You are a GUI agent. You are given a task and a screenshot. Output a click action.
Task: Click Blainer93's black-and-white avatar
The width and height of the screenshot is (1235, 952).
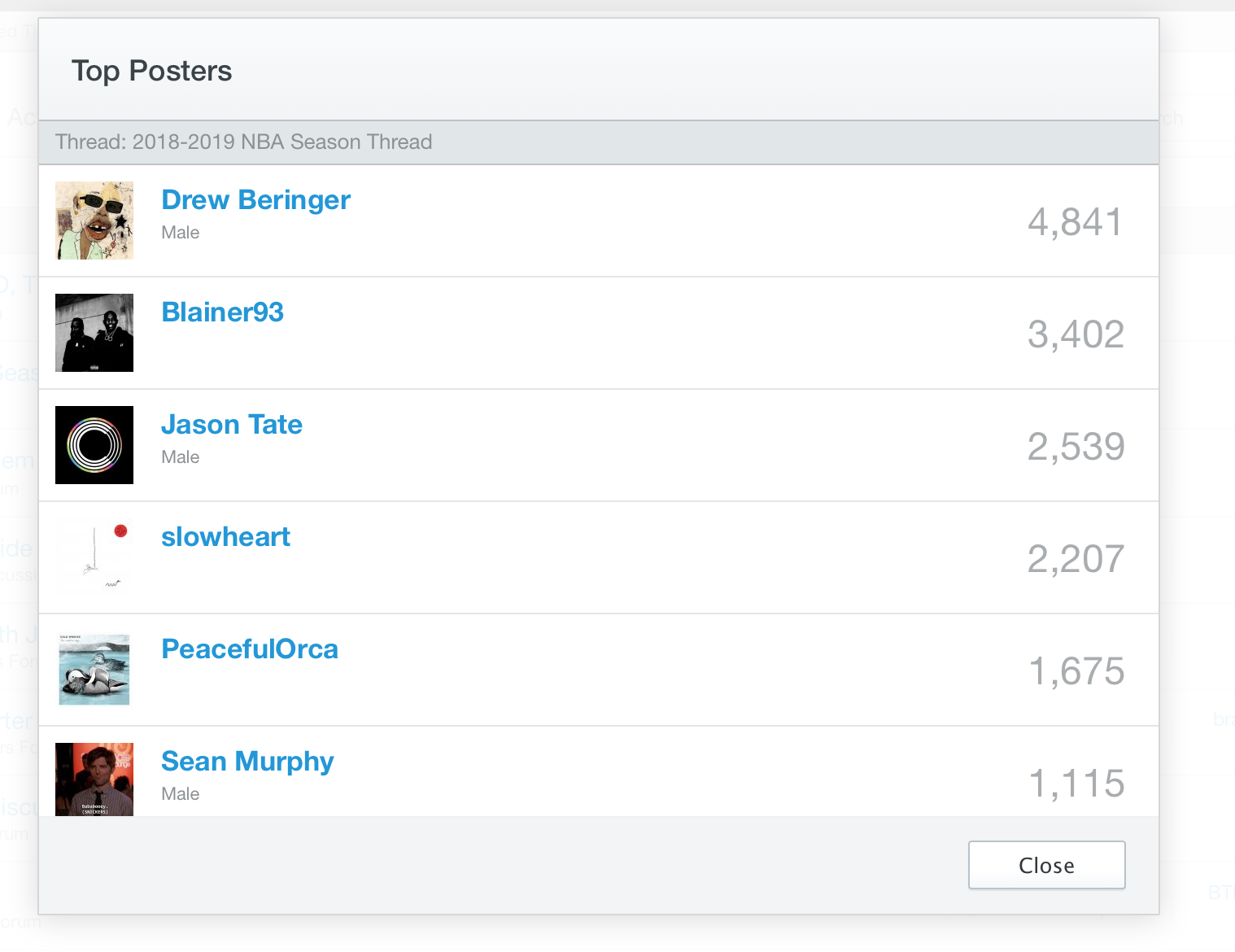94,333
